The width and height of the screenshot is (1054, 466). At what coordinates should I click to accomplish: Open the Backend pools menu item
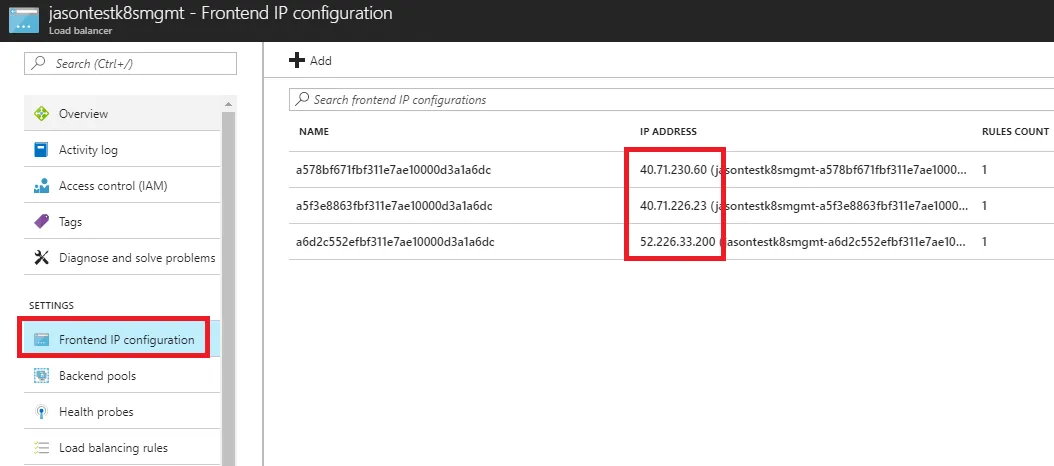tap(122, 376)
